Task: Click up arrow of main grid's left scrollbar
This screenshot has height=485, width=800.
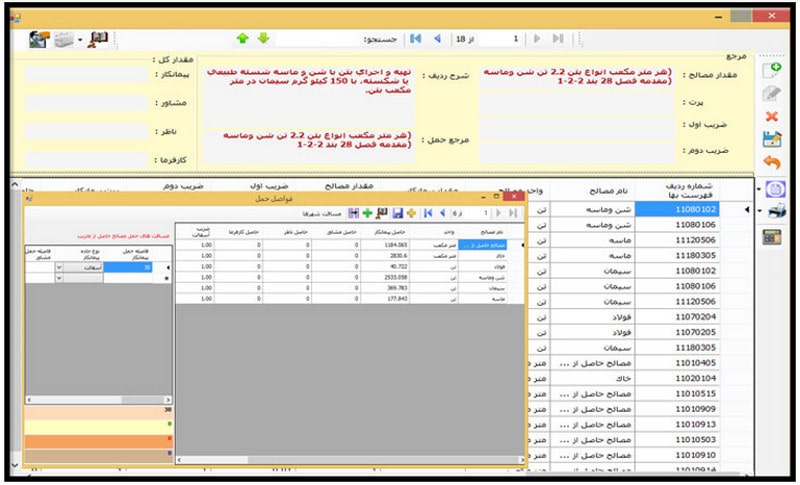Action: 15,185
